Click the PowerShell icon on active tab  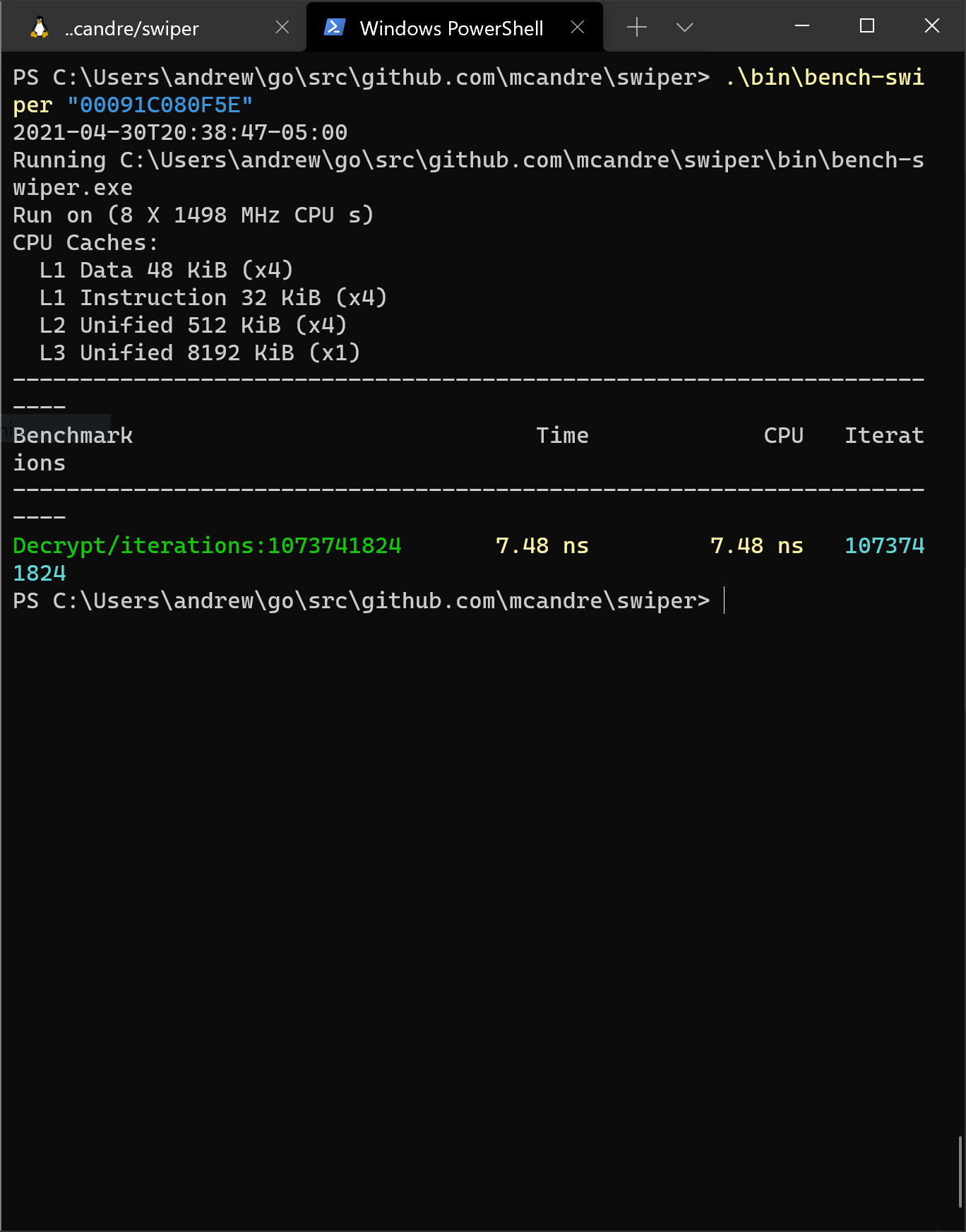pyautogui.click(x=334, y=27)
